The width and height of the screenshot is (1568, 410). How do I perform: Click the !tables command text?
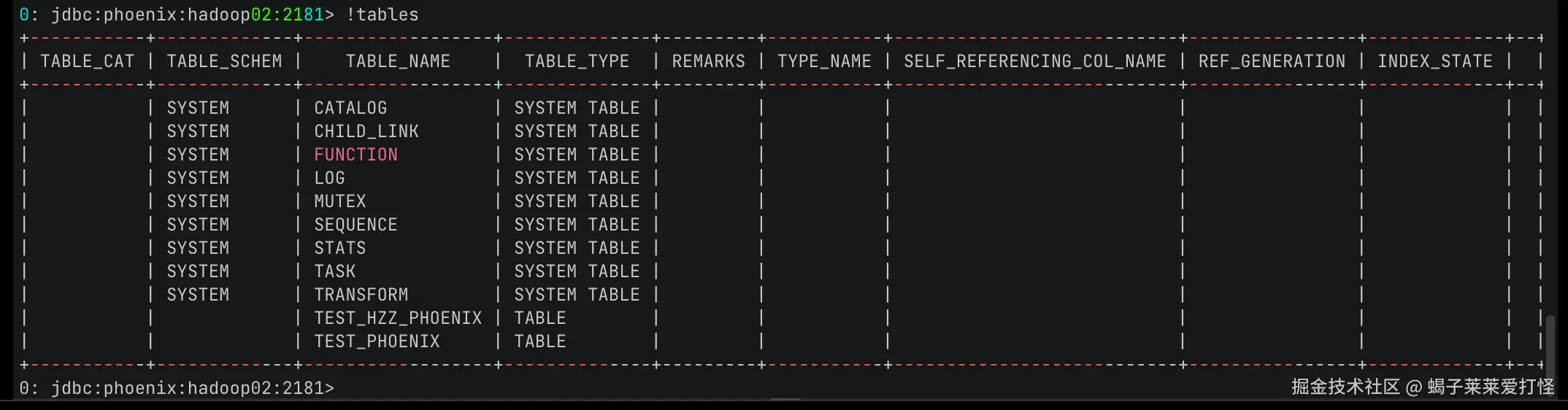[383, 15]
